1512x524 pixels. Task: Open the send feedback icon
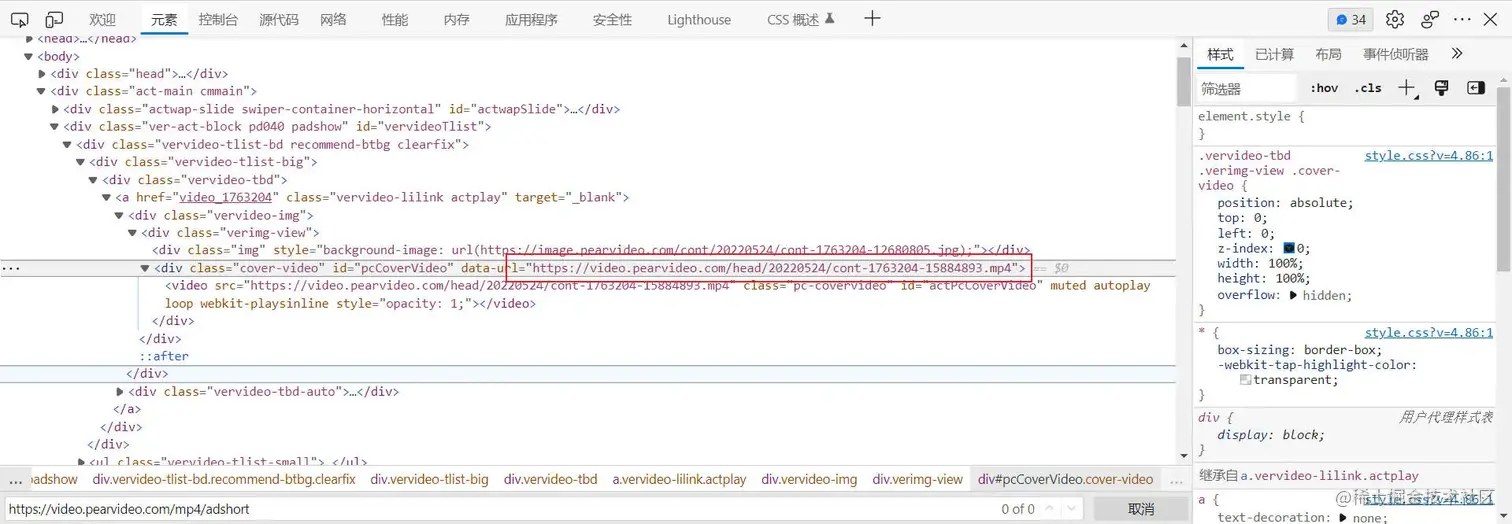pyautogui.click(x=1430, y=19)
